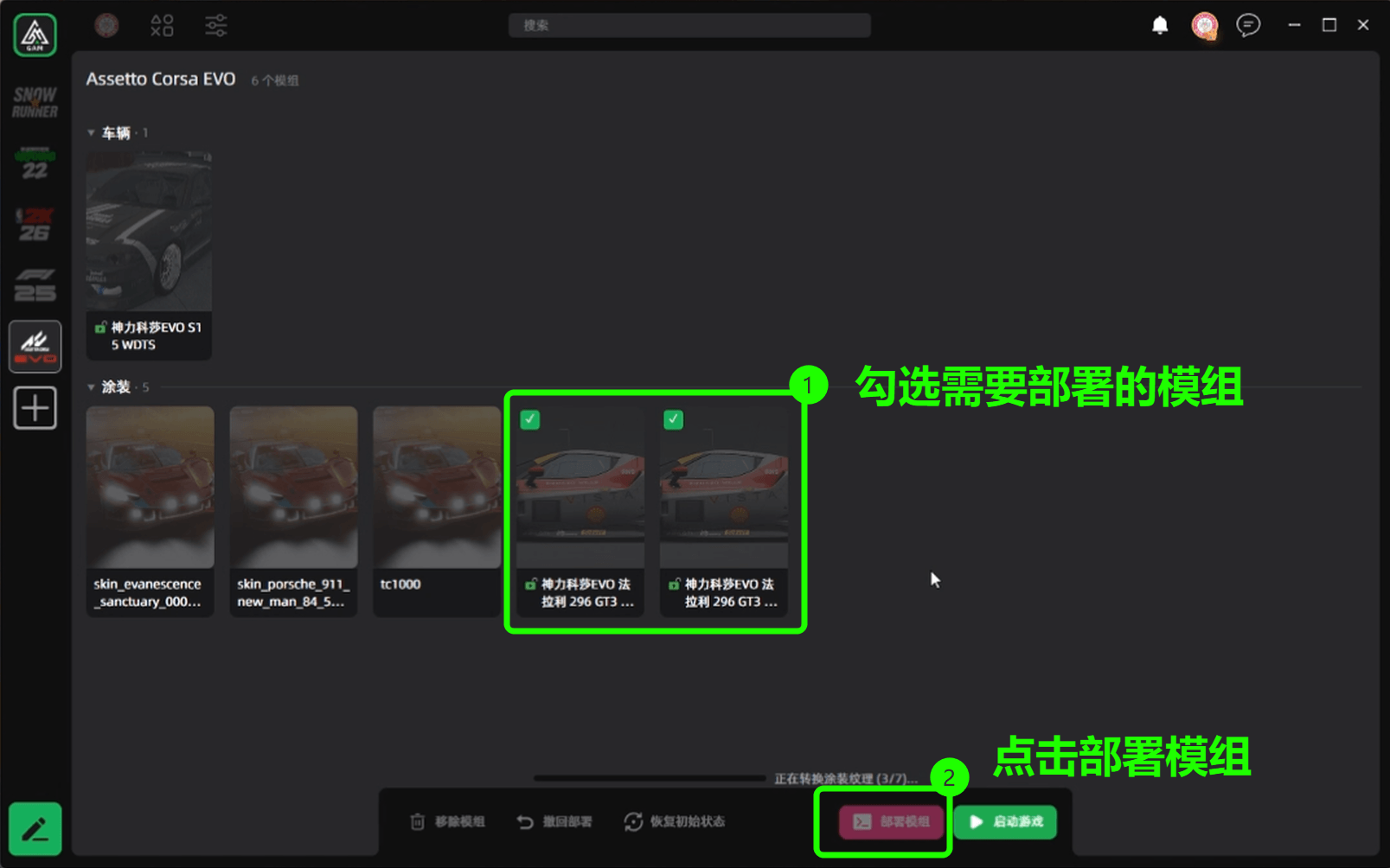The image size is (1390, 868).
Task: Click the 移除模组 remove mods button
Action: click(447, 821)
